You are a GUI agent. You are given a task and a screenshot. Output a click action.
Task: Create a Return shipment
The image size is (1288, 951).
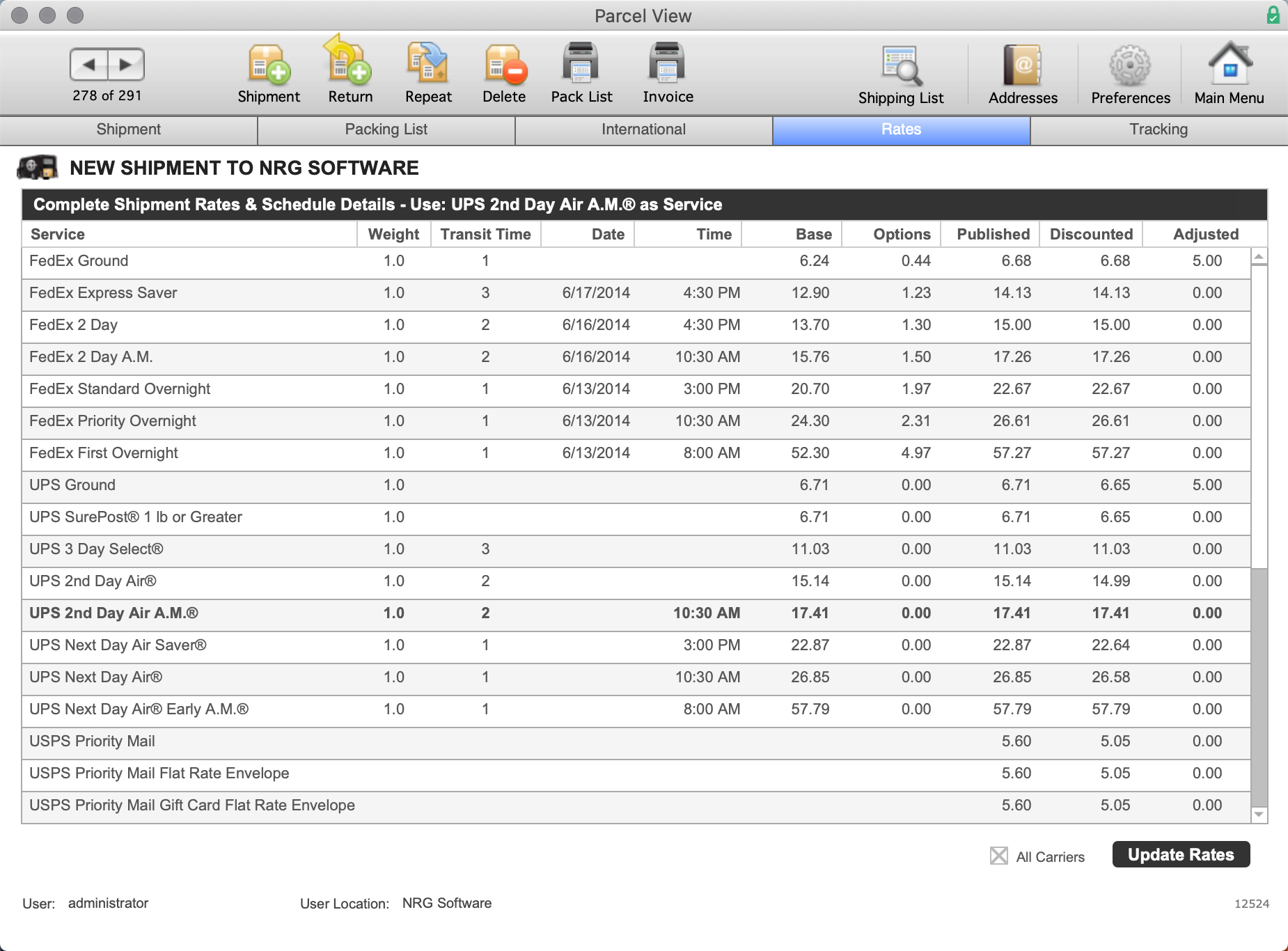pos(350,71)
